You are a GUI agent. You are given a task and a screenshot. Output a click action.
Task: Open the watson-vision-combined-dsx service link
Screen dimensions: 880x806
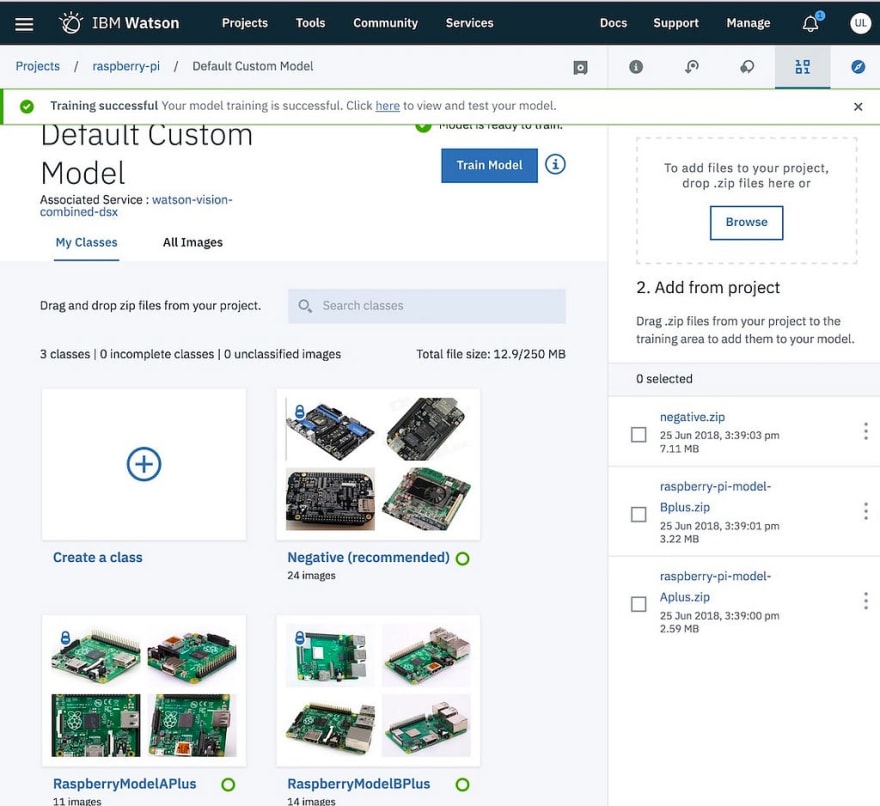(x=136, y=205)
